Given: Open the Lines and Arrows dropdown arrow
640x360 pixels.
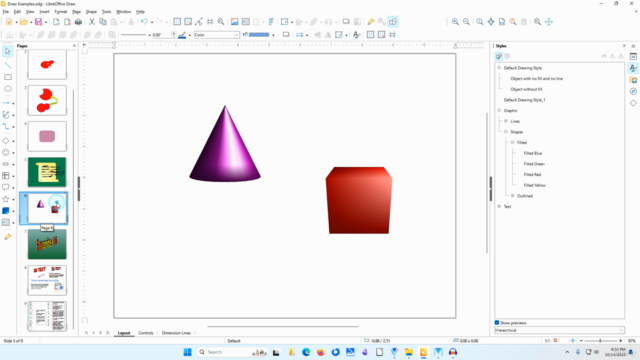Looking at the screenshot, I should [13, 103].
